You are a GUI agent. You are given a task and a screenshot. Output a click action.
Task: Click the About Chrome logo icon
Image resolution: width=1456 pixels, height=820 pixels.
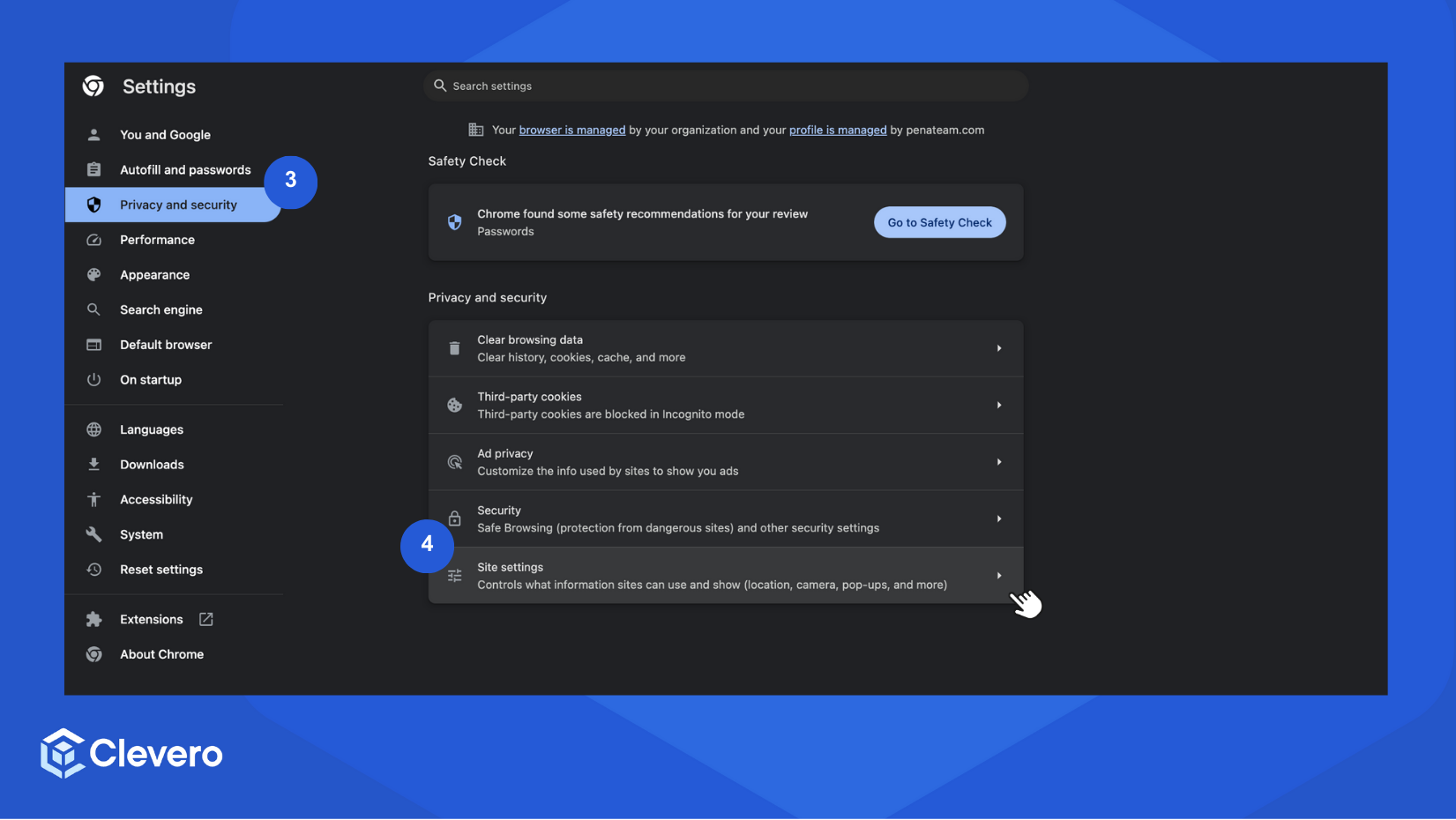93,654
